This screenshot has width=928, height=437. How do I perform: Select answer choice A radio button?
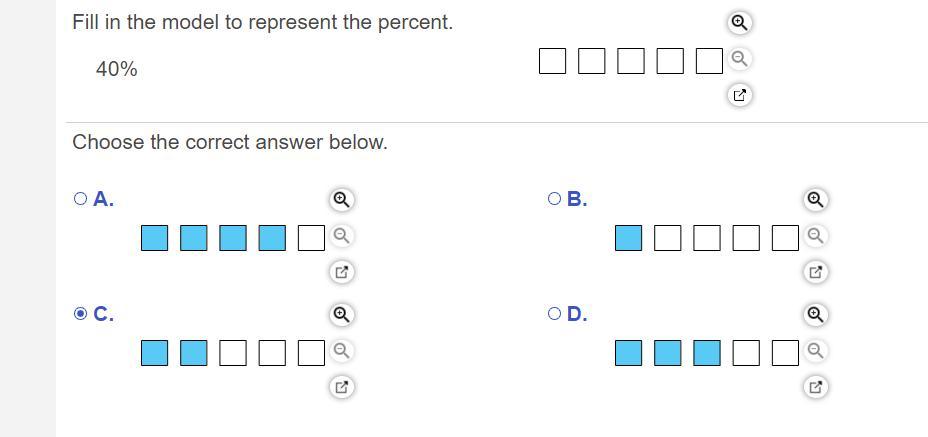click(x=81, y=199)
